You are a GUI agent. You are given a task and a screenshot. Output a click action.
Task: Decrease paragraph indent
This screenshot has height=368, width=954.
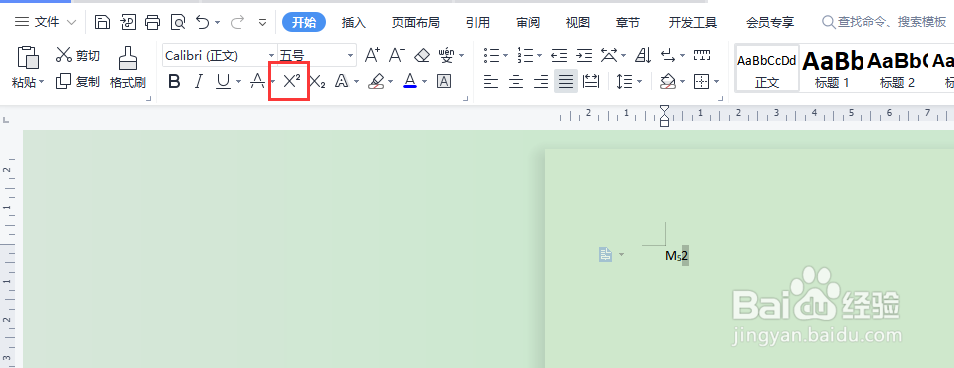(x=559, y=55)
